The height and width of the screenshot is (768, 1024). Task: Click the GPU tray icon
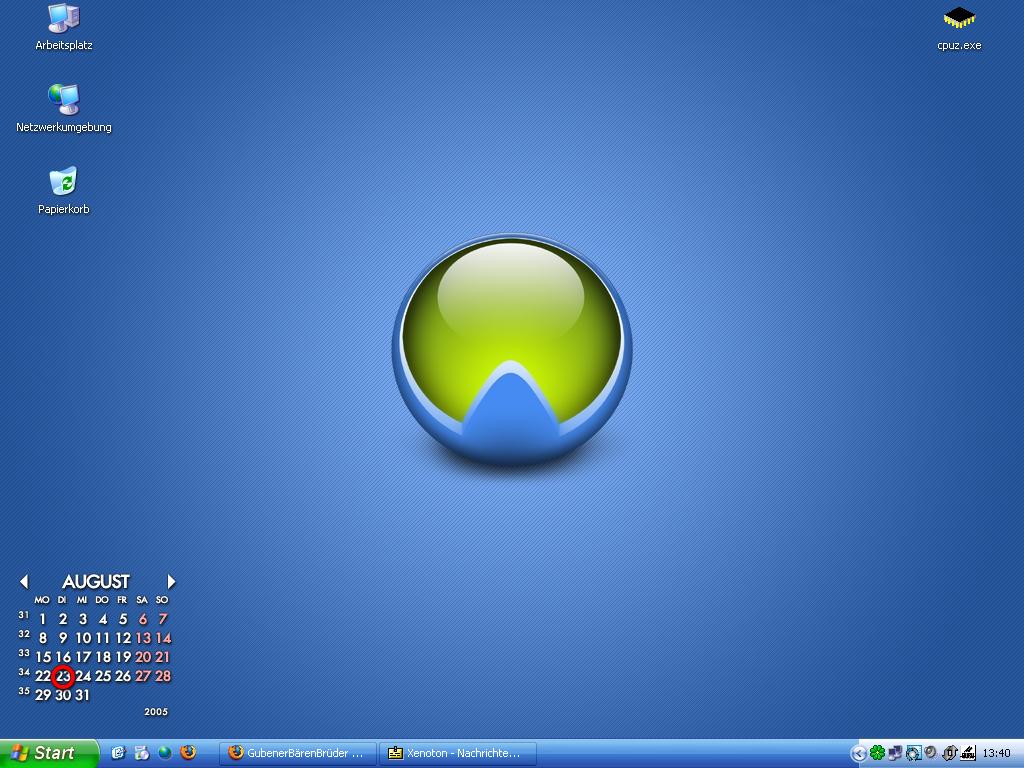pos(968,753)
